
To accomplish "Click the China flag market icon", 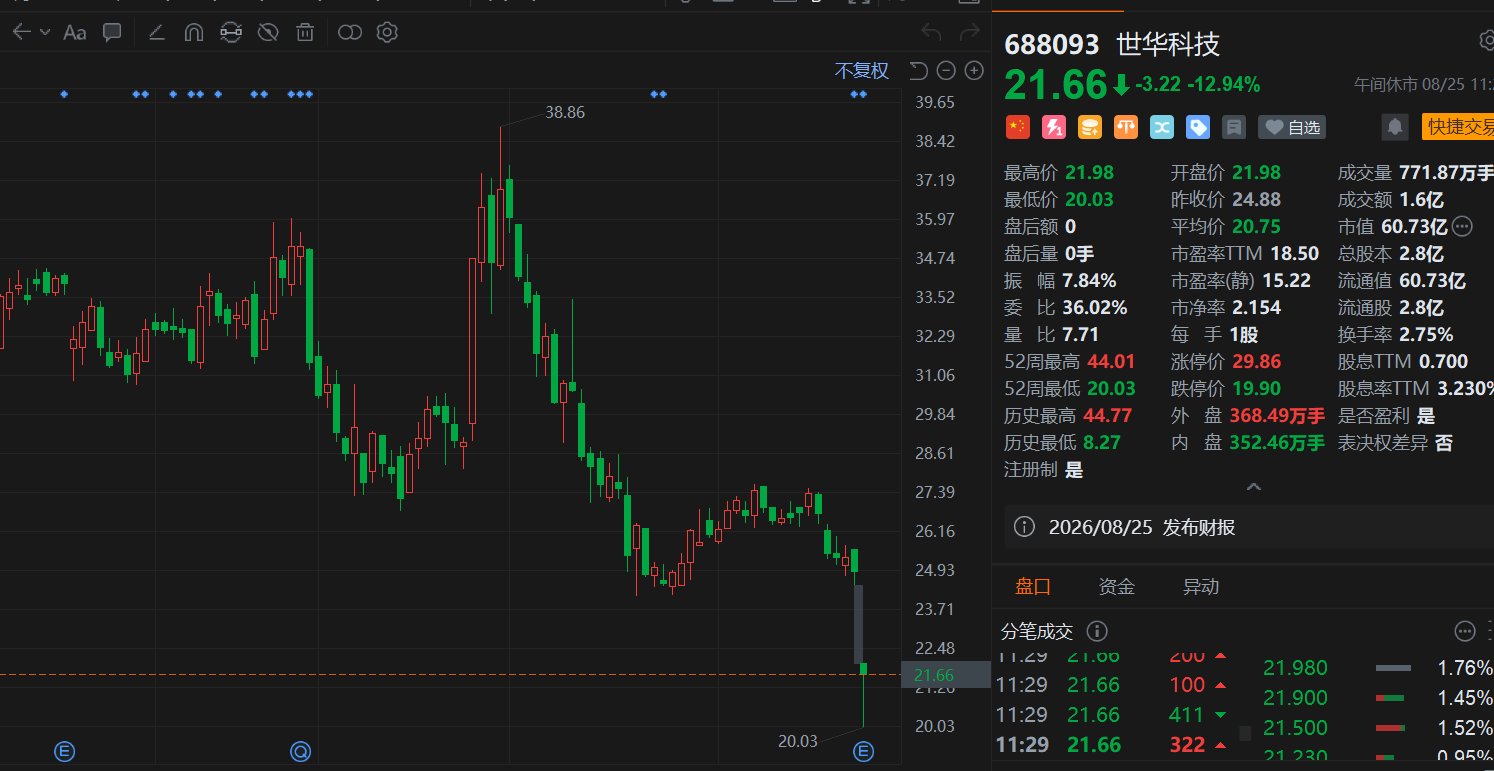I will click(1017, 127).
